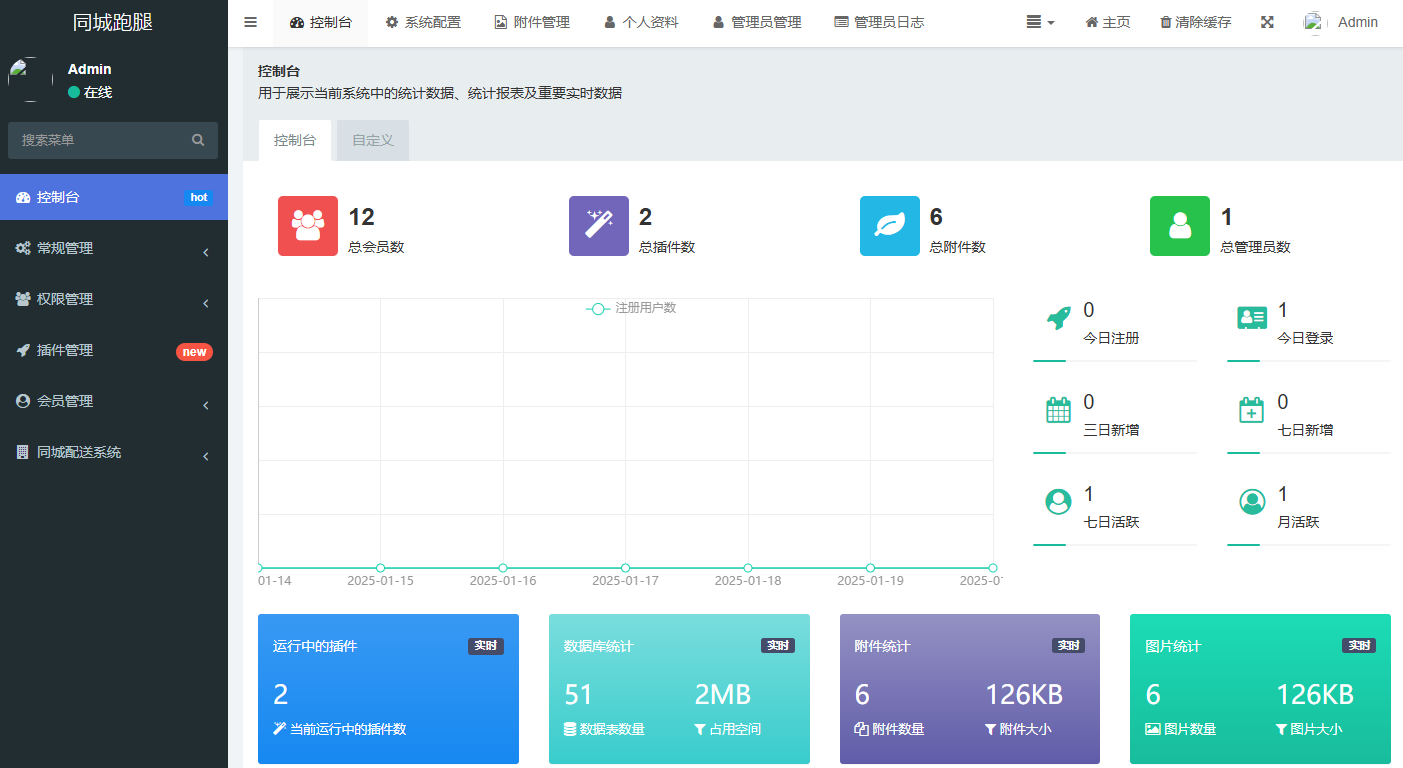Open the 系统配置 top tab
Image resolution: width=1403 pixels, height=768 pixels.
[423, 22]
